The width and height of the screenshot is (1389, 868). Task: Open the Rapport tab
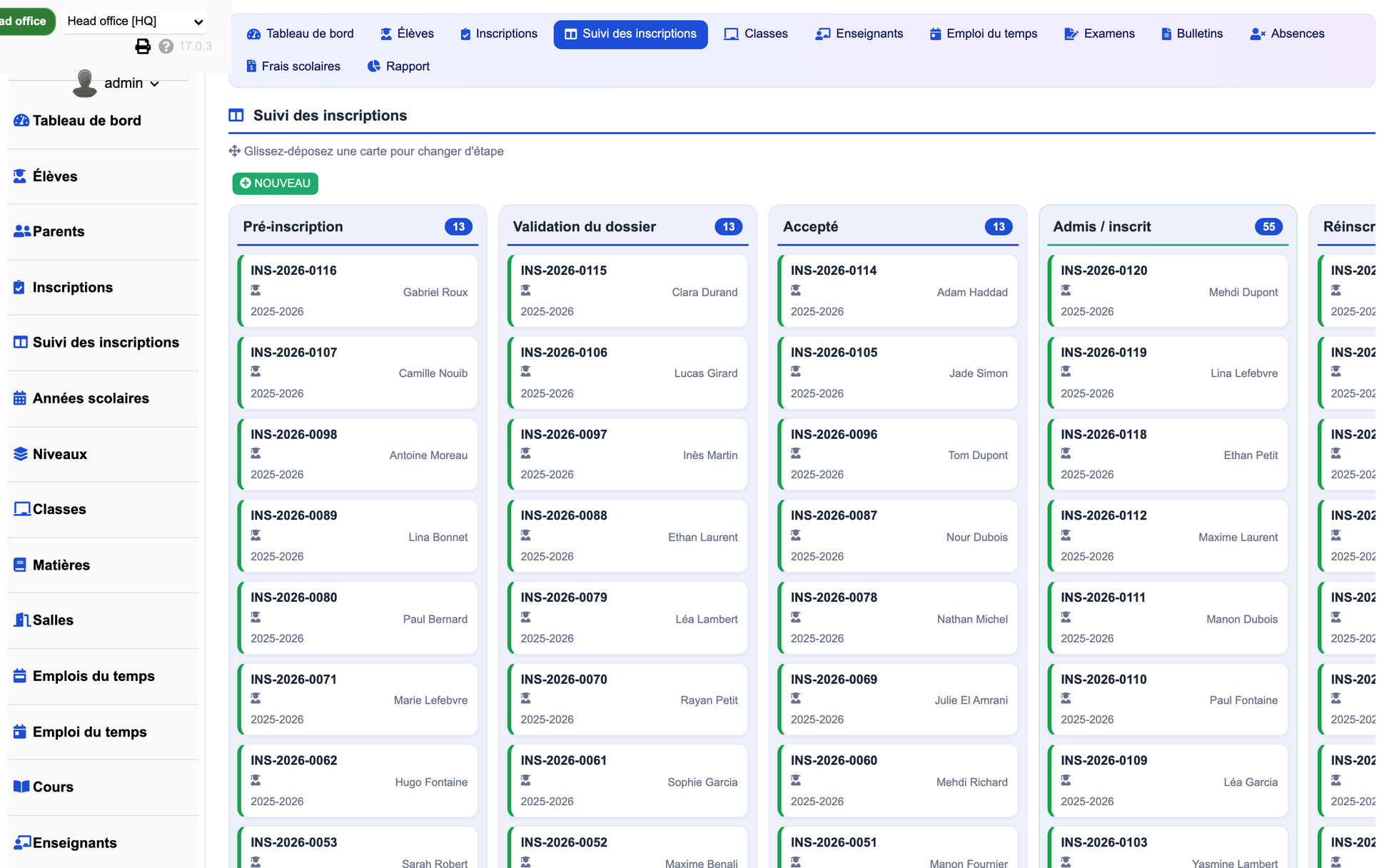(x=398, y=66)
